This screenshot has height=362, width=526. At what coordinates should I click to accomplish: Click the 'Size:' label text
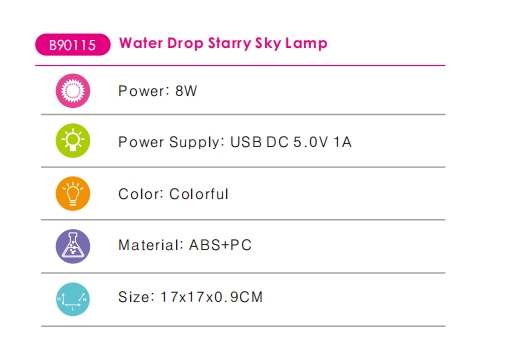click(x=136, y=297)
